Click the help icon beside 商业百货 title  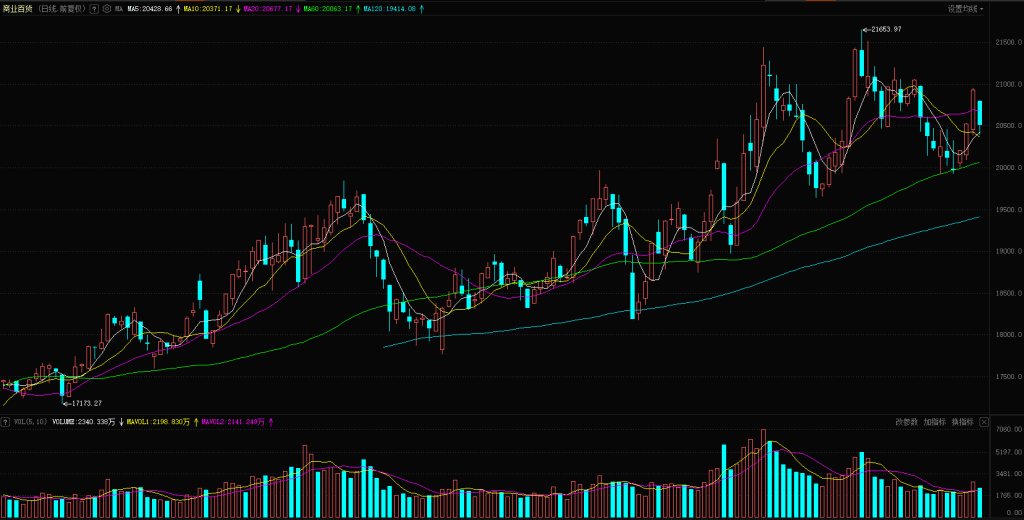(x=94, y=8)
